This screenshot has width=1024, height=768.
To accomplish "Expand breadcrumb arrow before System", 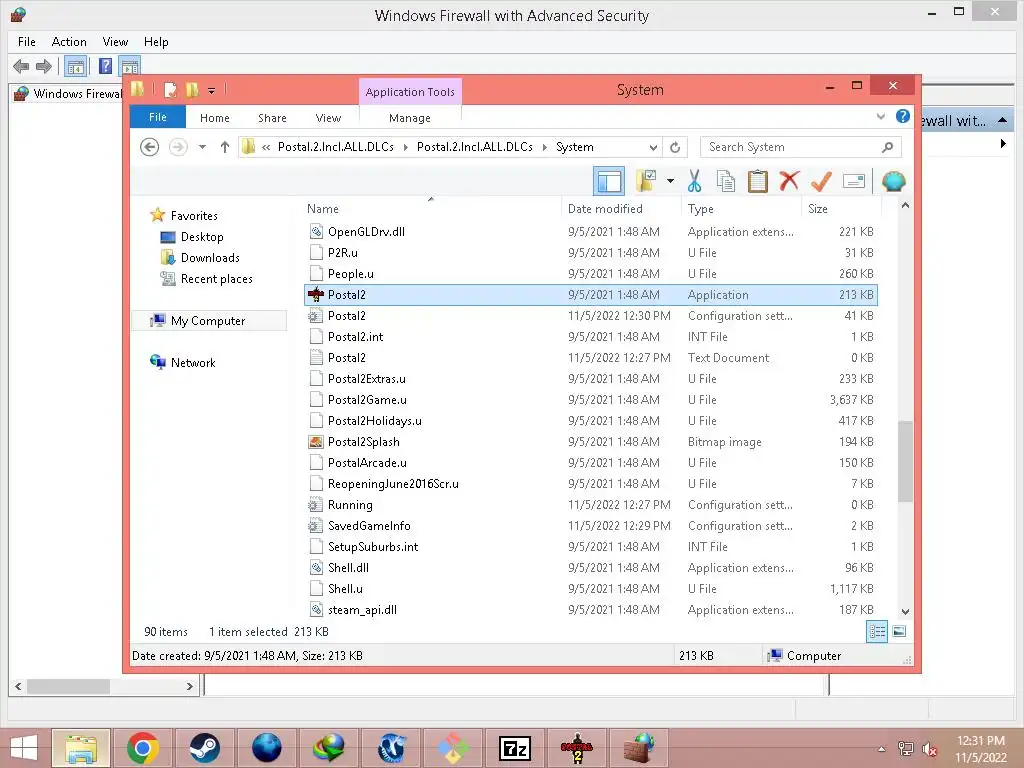I will (x=545, y=147).
